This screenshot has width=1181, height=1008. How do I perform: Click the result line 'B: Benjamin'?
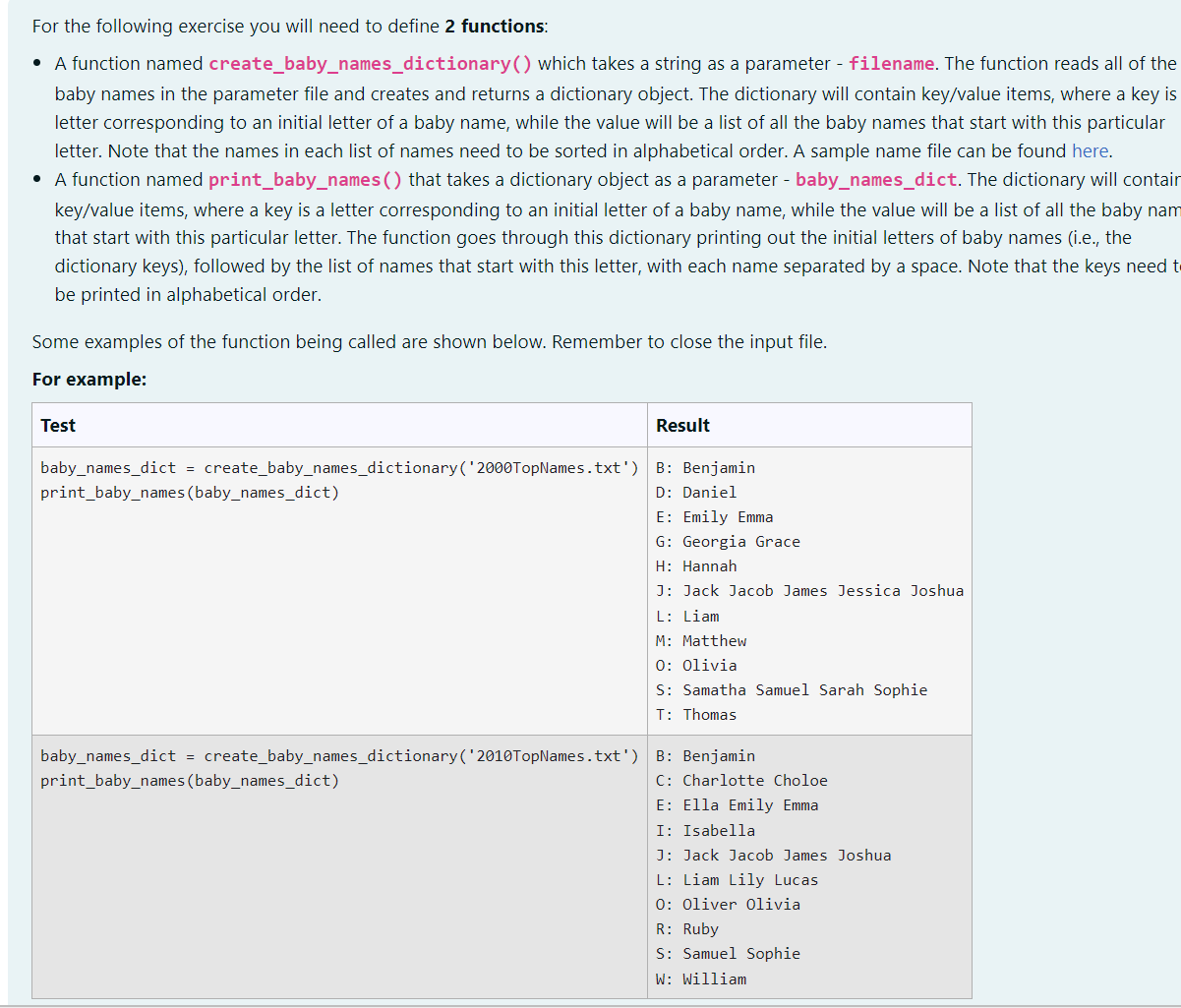coord(705,467)
